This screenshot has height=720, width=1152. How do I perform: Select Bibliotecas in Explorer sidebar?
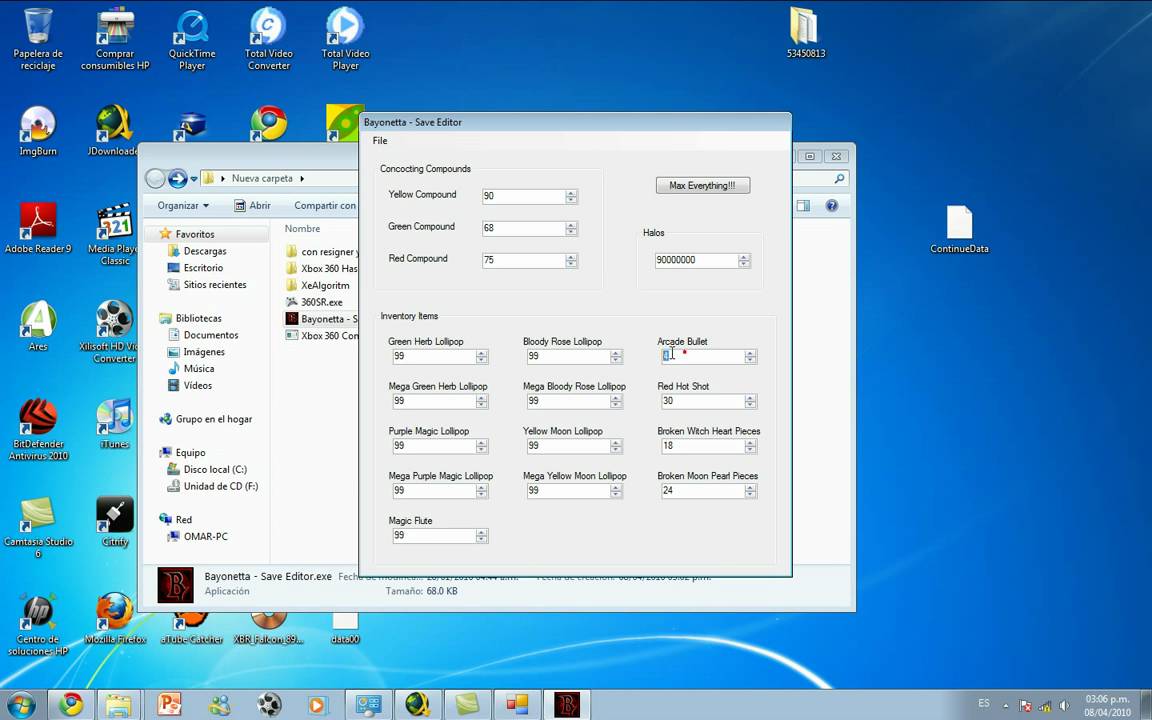coord(198,319)
